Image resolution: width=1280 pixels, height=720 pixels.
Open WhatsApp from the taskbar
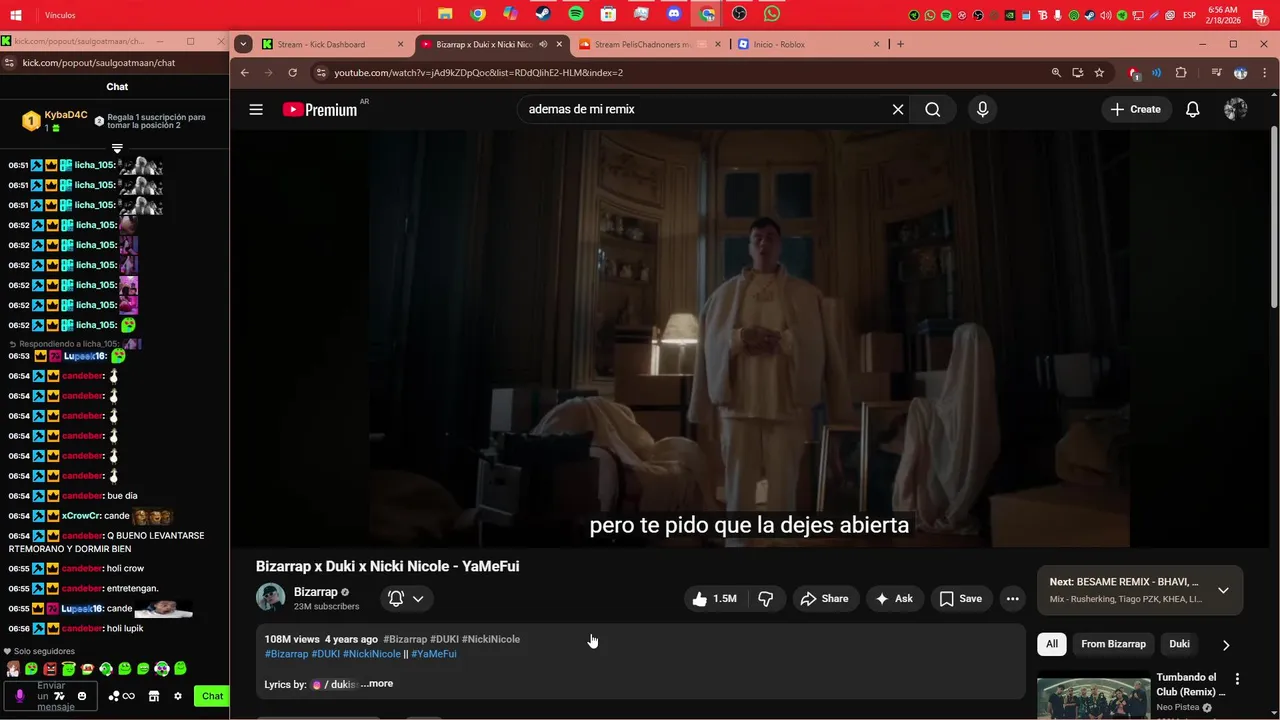click(772, 14)
